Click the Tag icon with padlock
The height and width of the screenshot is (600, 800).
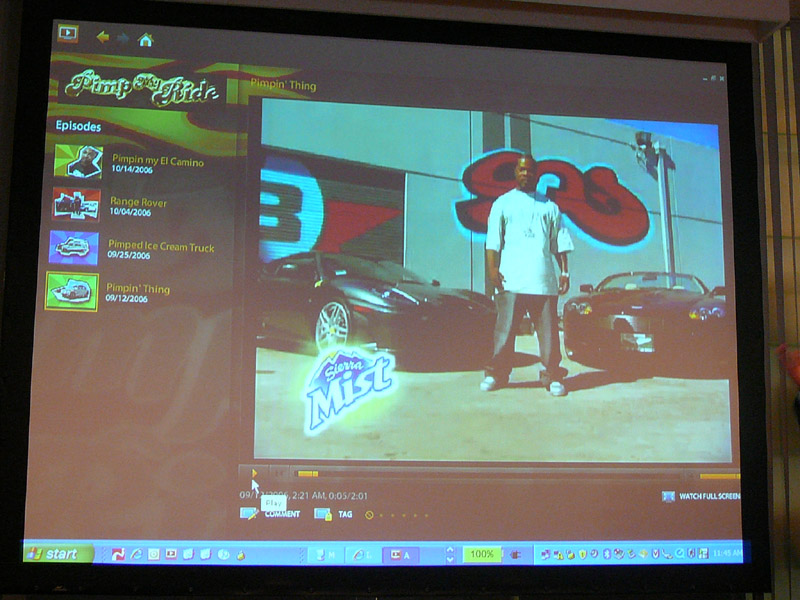323,514
